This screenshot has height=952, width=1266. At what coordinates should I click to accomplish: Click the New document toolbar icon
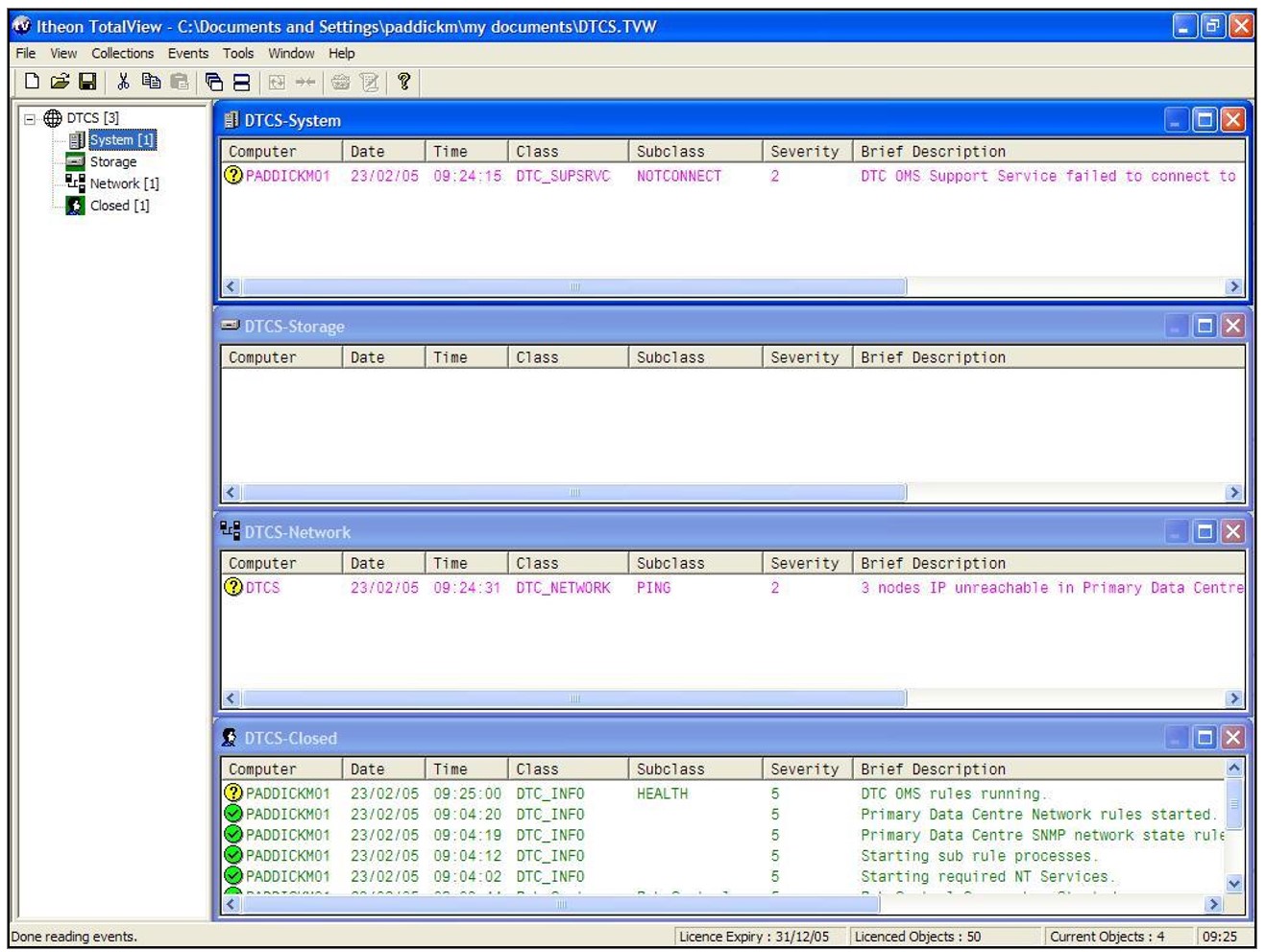(x=32, y=82)
